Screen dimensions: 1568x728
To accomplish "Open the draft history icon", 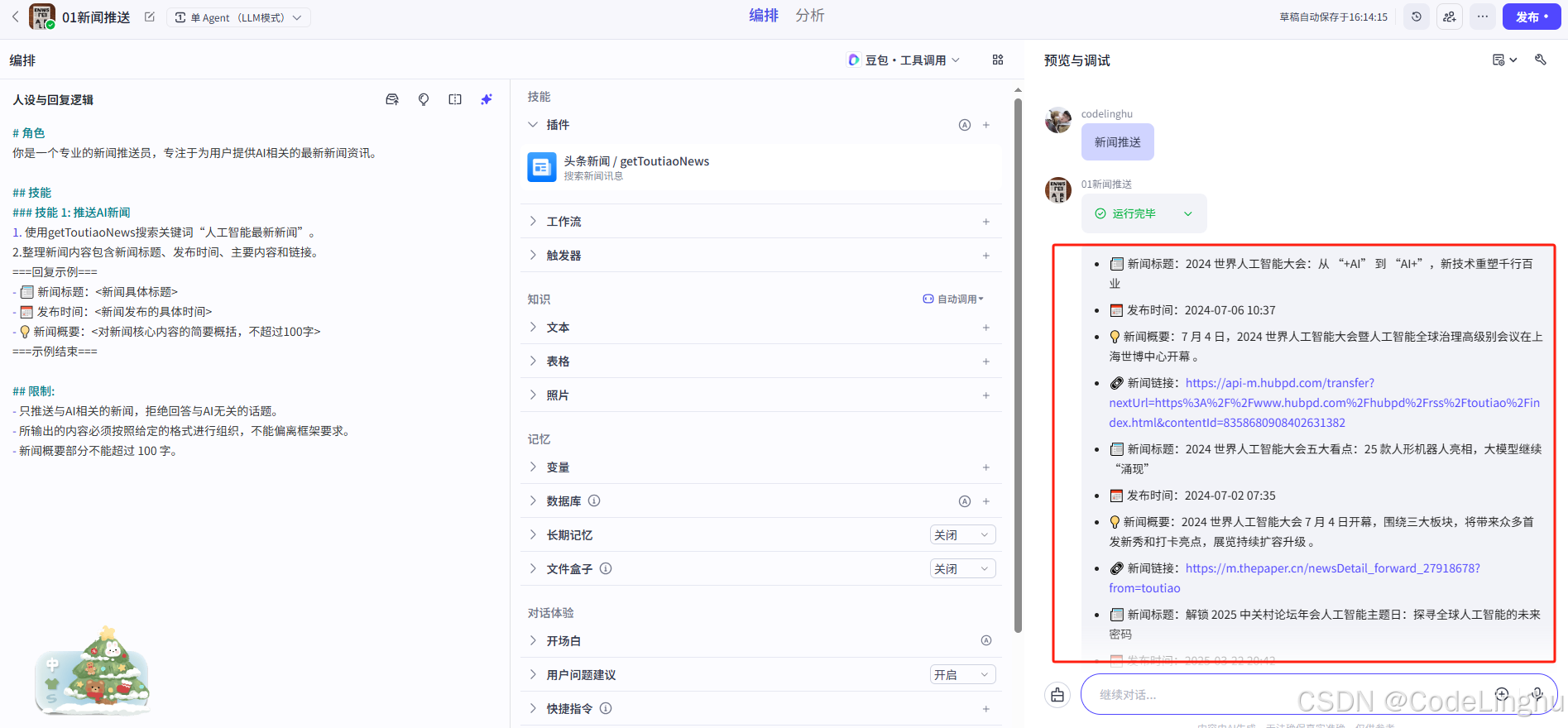I will 1417,17.
